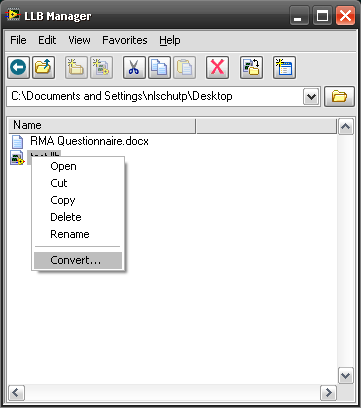Viewport: 361px width, 408px height.
Task: Click the Name column header
Action: coord(102,125)
